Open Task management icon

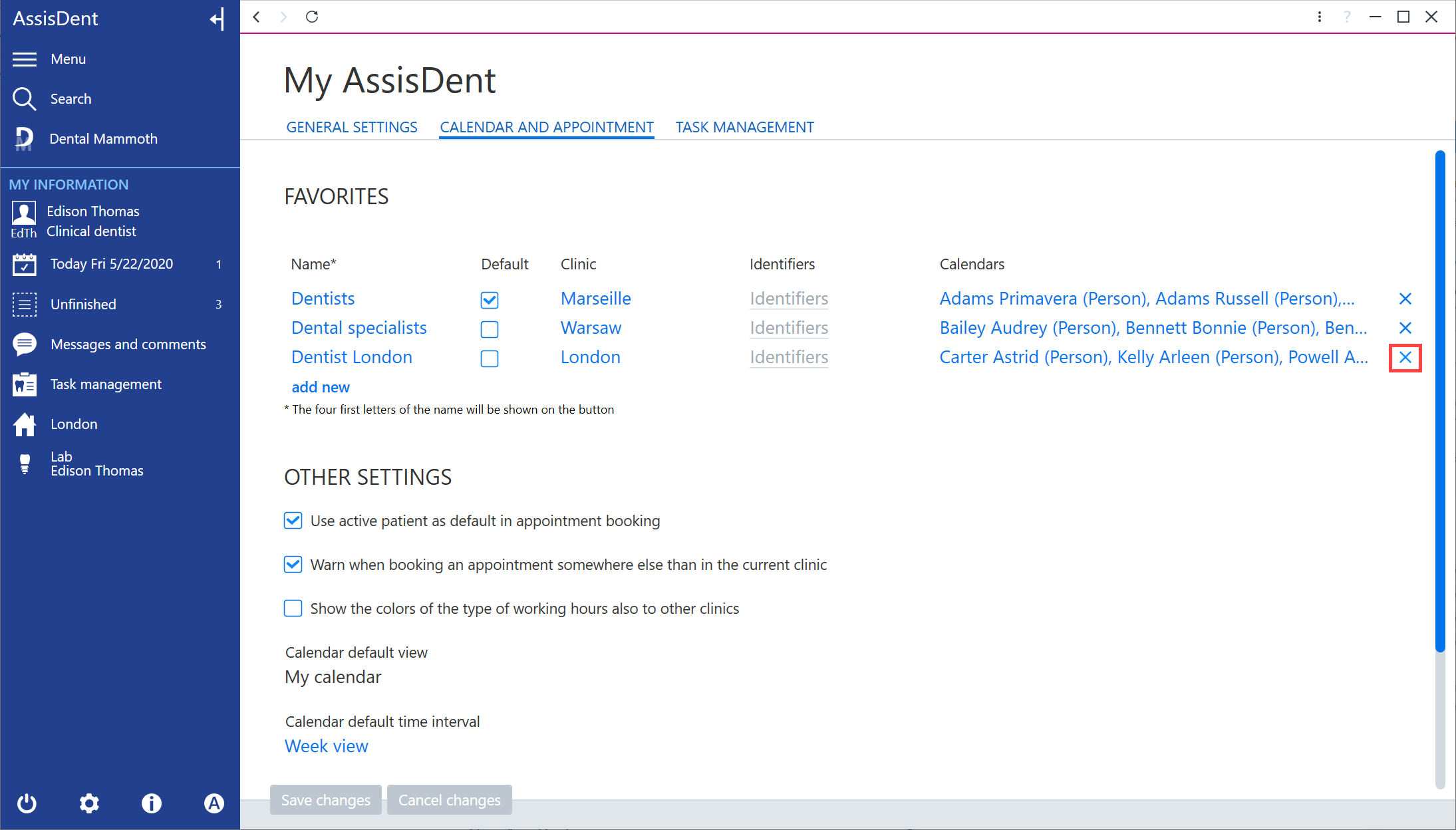point(25,384)
